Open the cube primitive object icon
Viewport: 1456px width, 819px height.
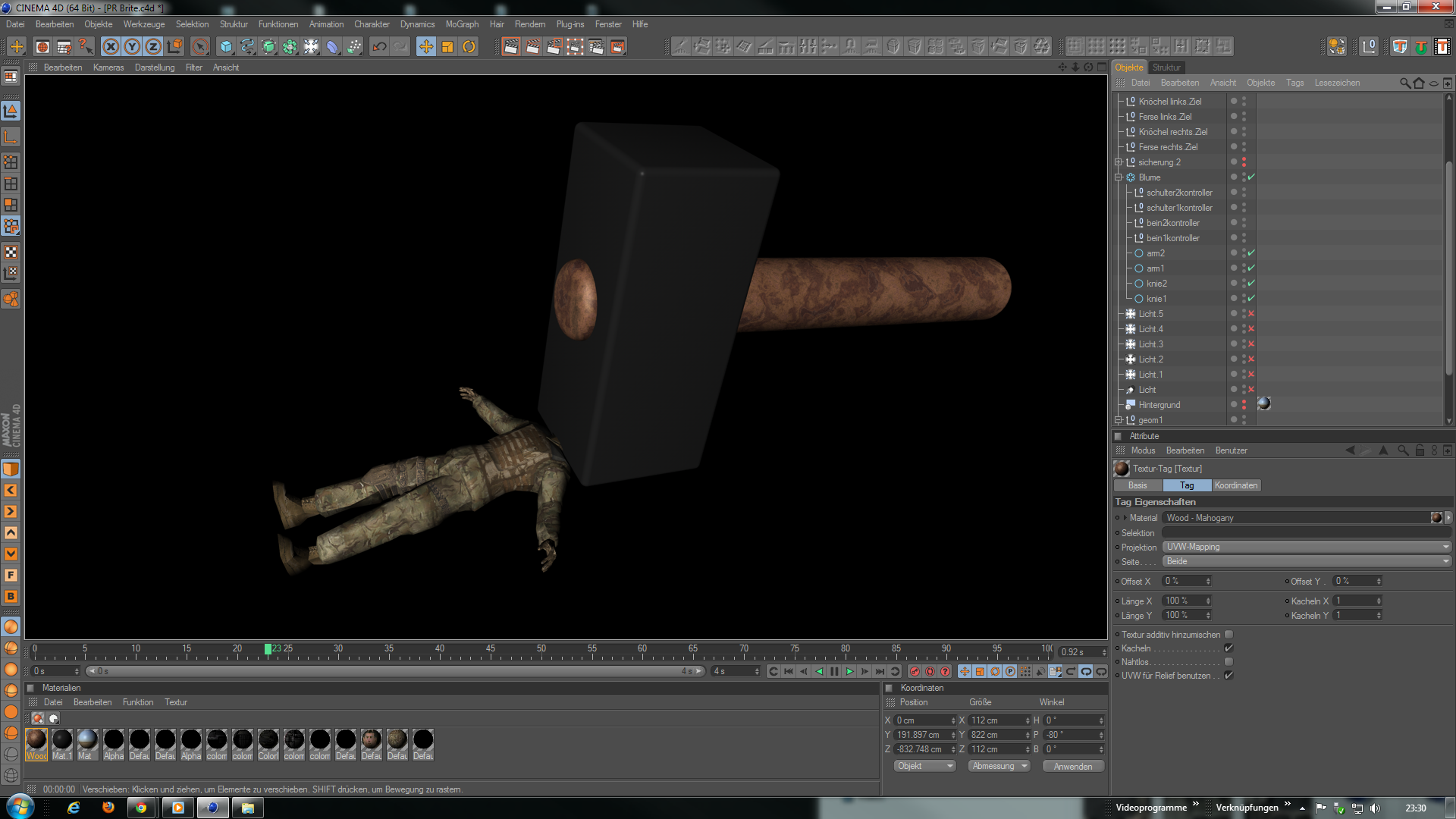pos(226,47)
